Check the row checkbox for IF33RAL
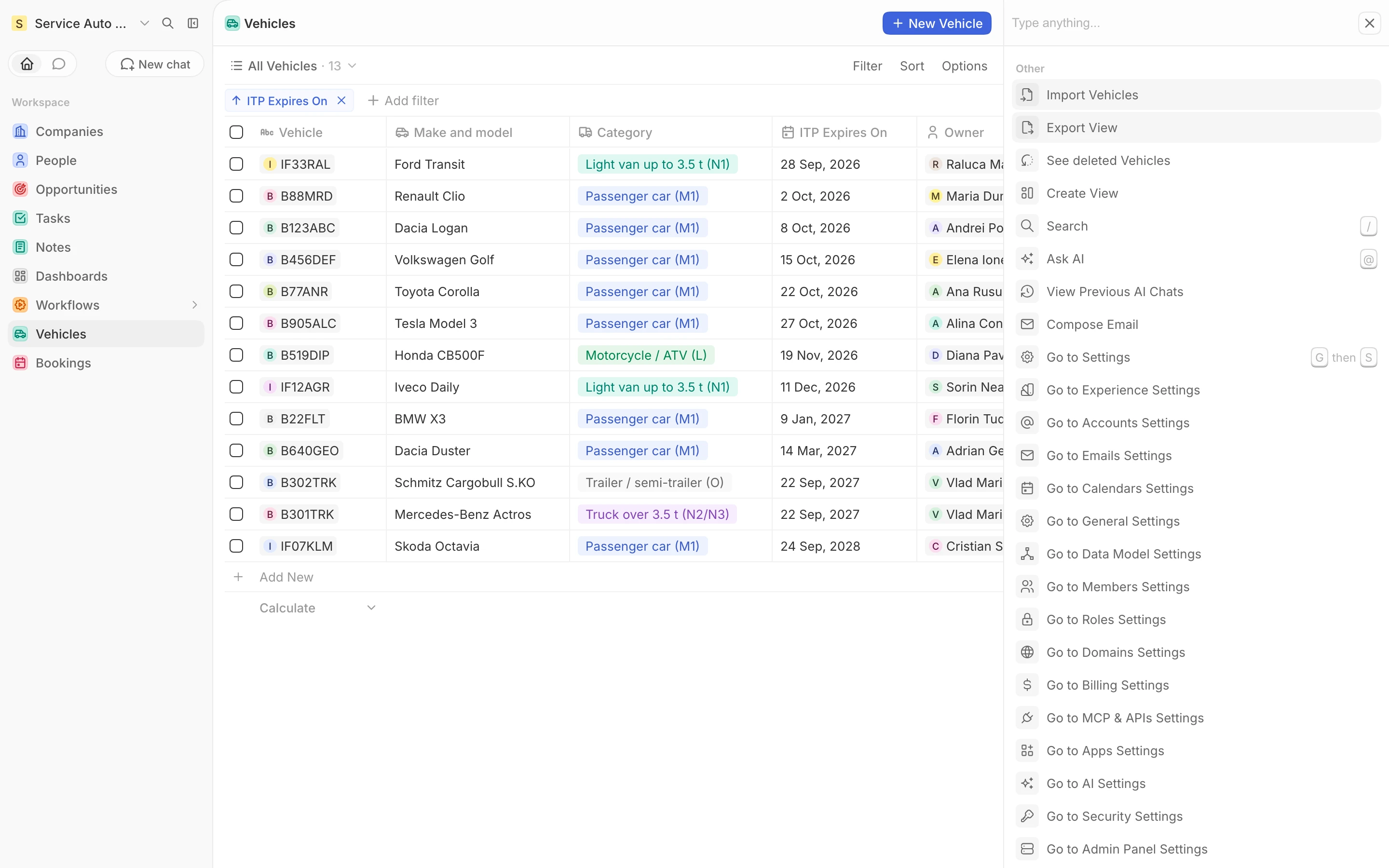 point(236,164)
